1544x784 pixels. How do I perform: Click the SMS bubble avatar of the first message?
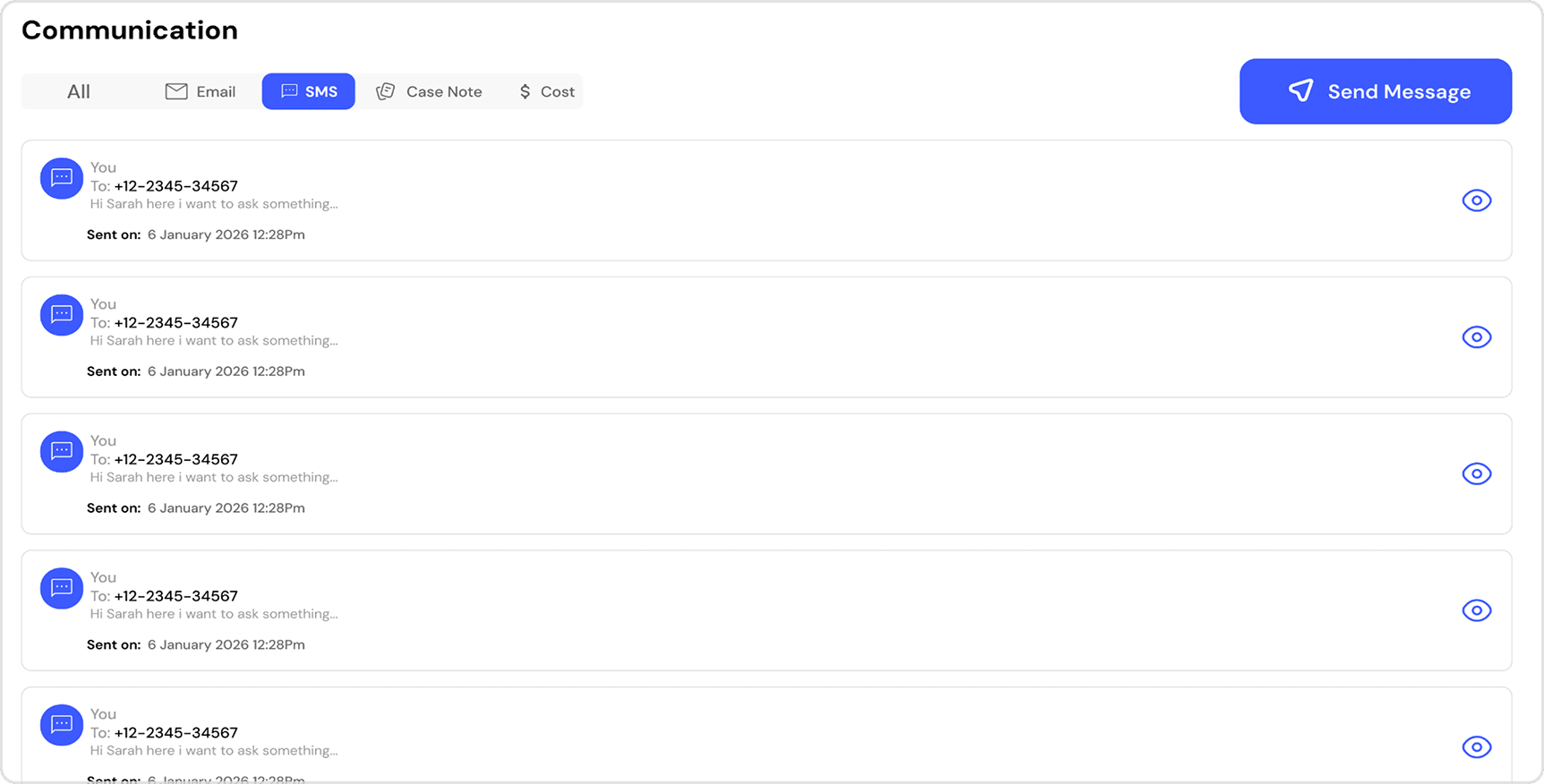coord(62,178)
